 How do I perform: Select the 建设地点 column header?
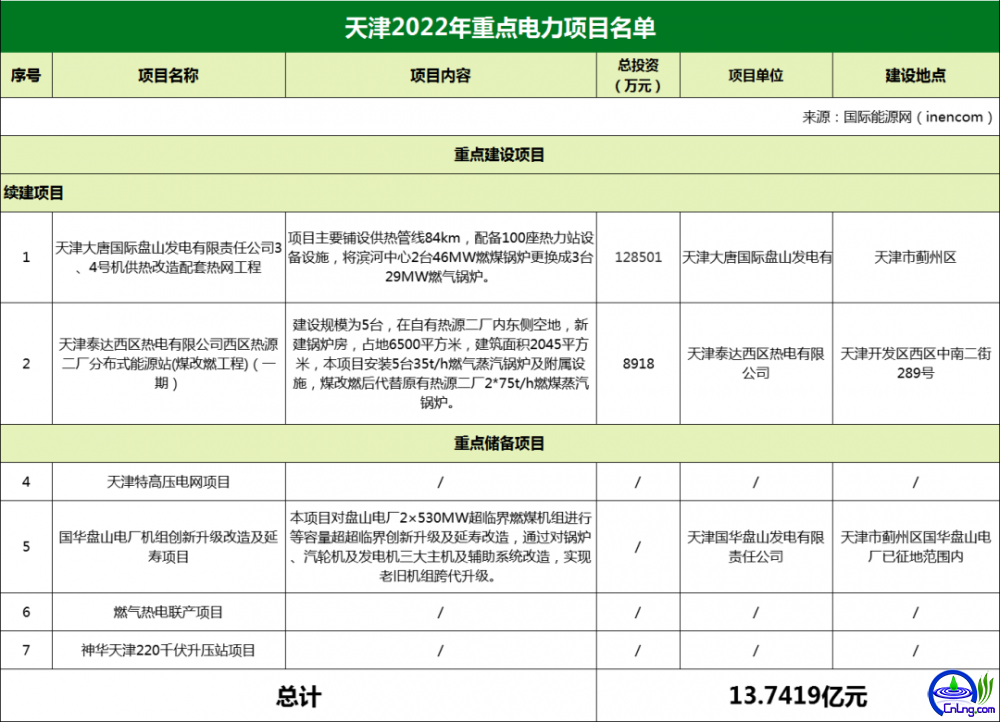pyautogui.click(x=915, y=75)
